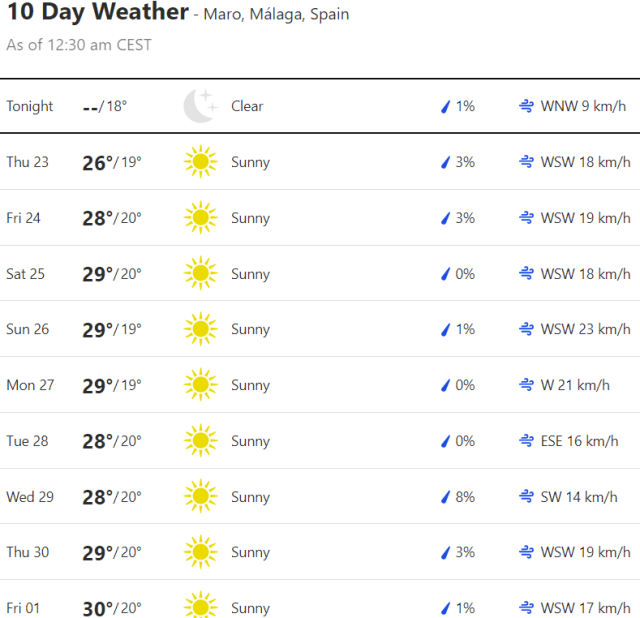Viewport: 640px width, 618px height.
Task: Click the Maro, Málaga, Spain location text
Action: click(x=277, y=15)
